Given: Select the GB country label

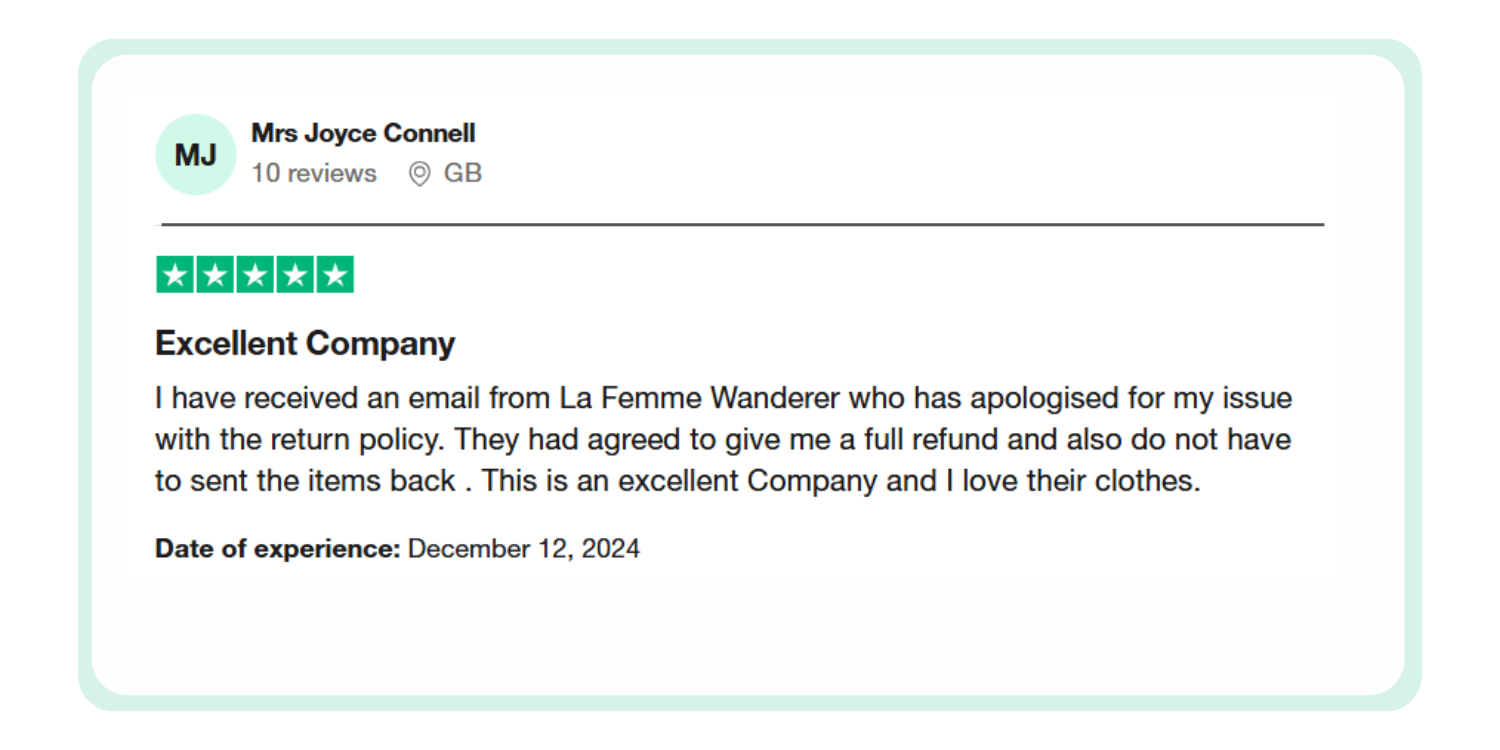Looking at the screenshot, I should point(463,173).
